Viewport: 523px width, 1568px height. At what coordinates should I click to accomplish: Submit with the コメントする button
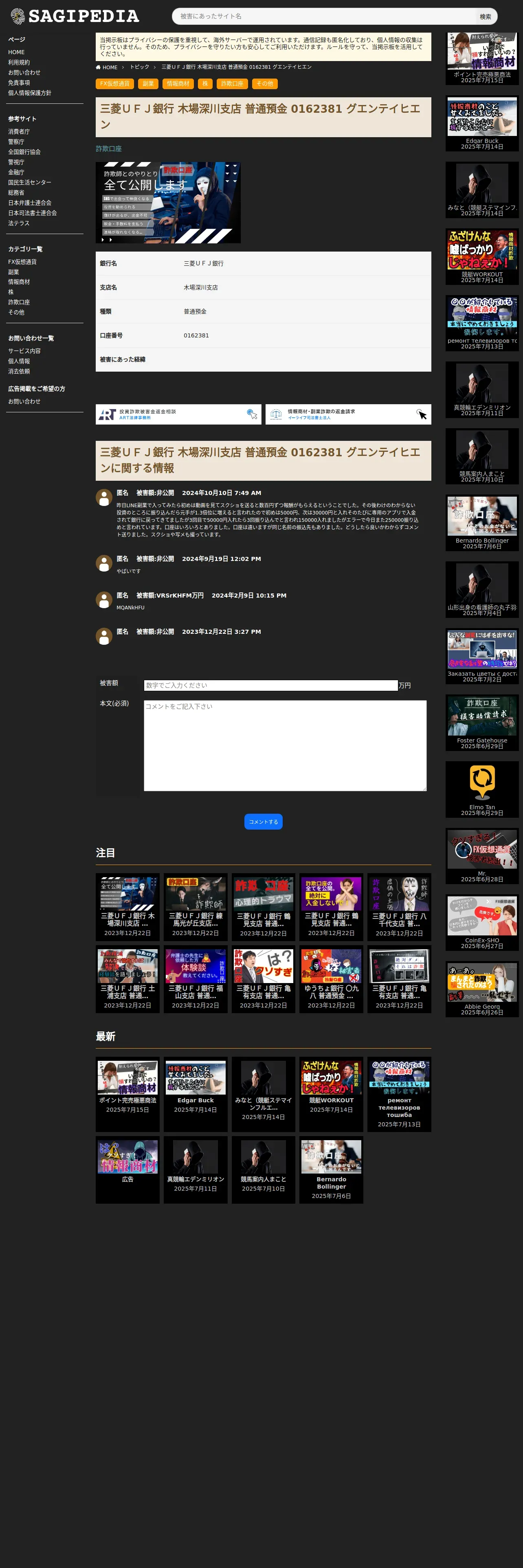264,822
